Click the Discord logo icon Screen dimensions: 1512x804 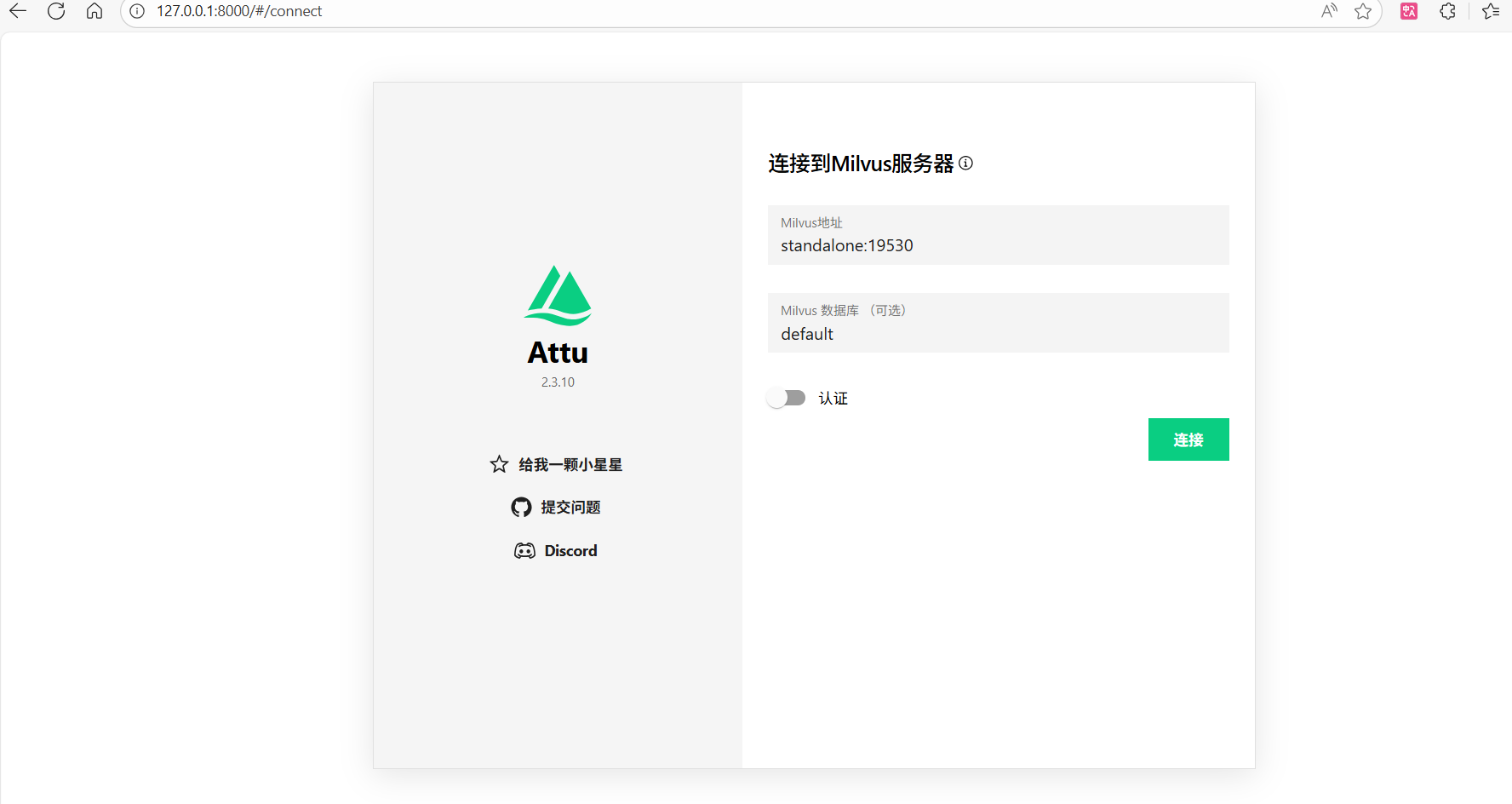click(524, 551)
